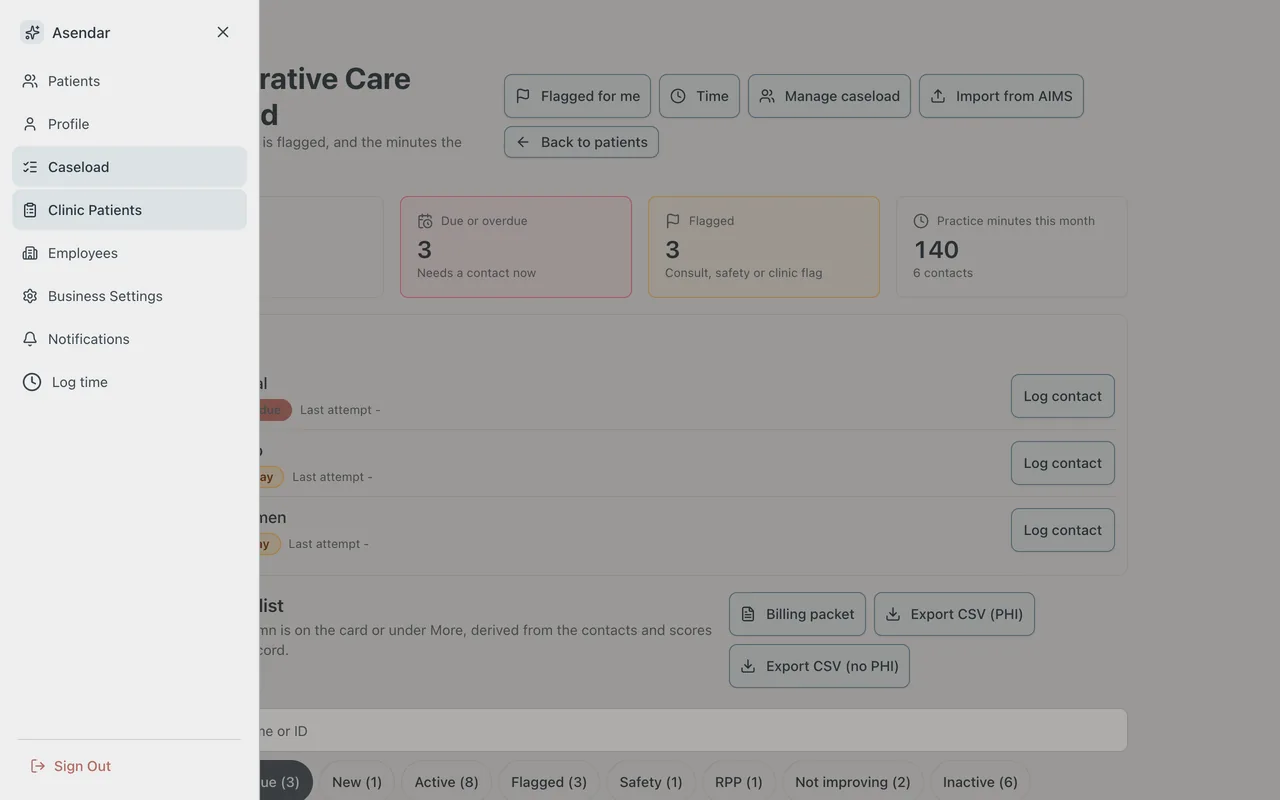
Task: Click the checklist icon beside Caseload
Action: [30, 167]
